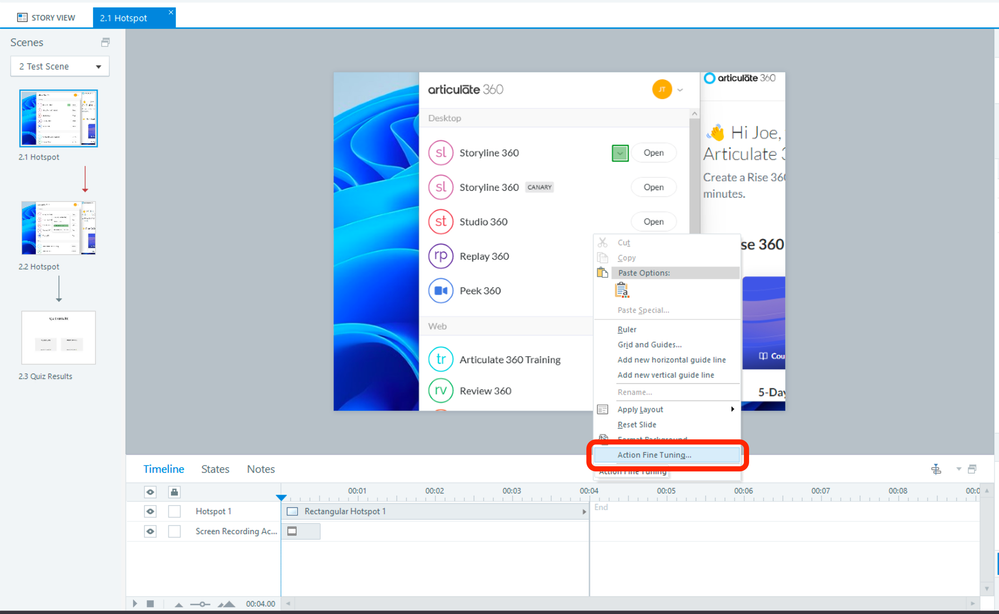
Task: Select the Timeline tab
Action: (164, 469)
